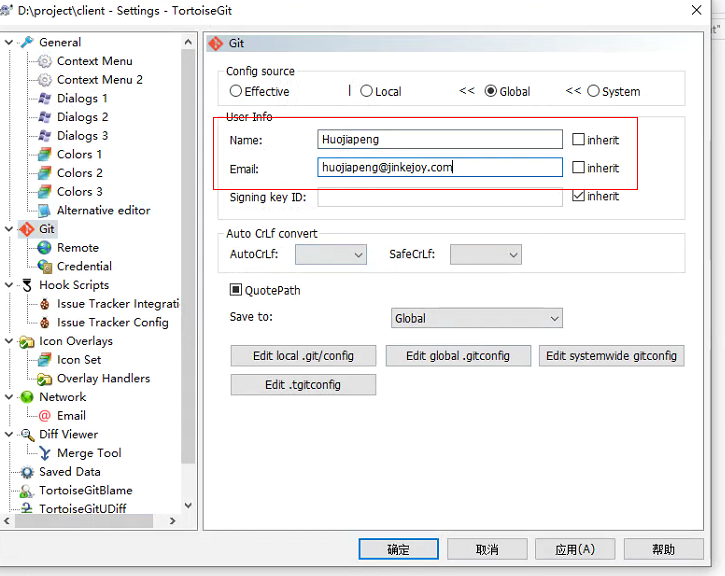Click the 帮助 Help button

[x=664, y=549]
